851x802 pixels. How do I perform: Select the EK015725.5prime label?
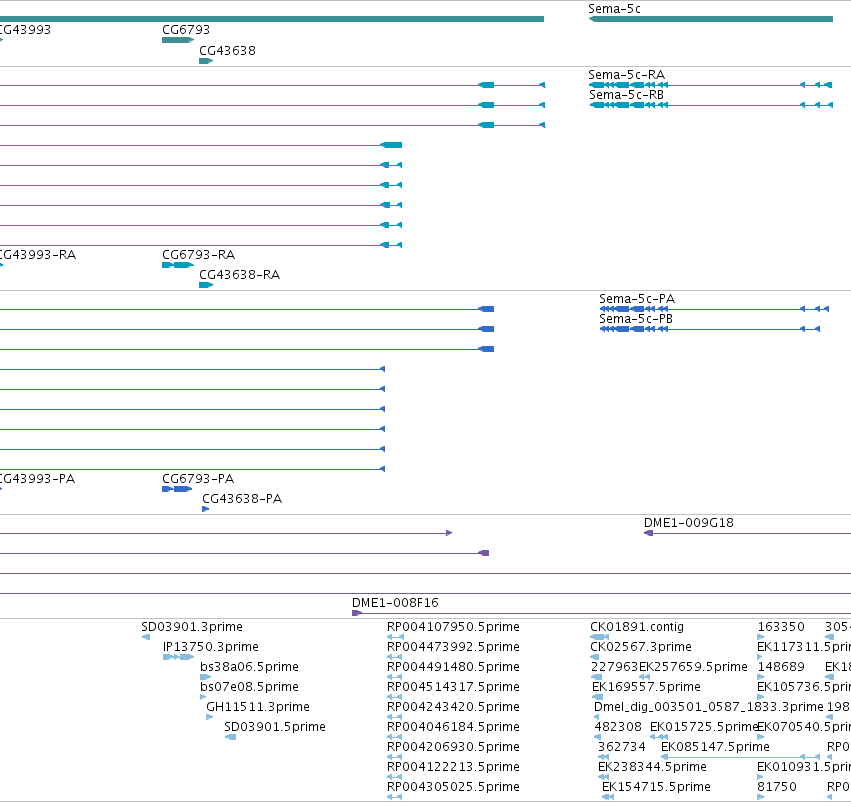(704, 727)
